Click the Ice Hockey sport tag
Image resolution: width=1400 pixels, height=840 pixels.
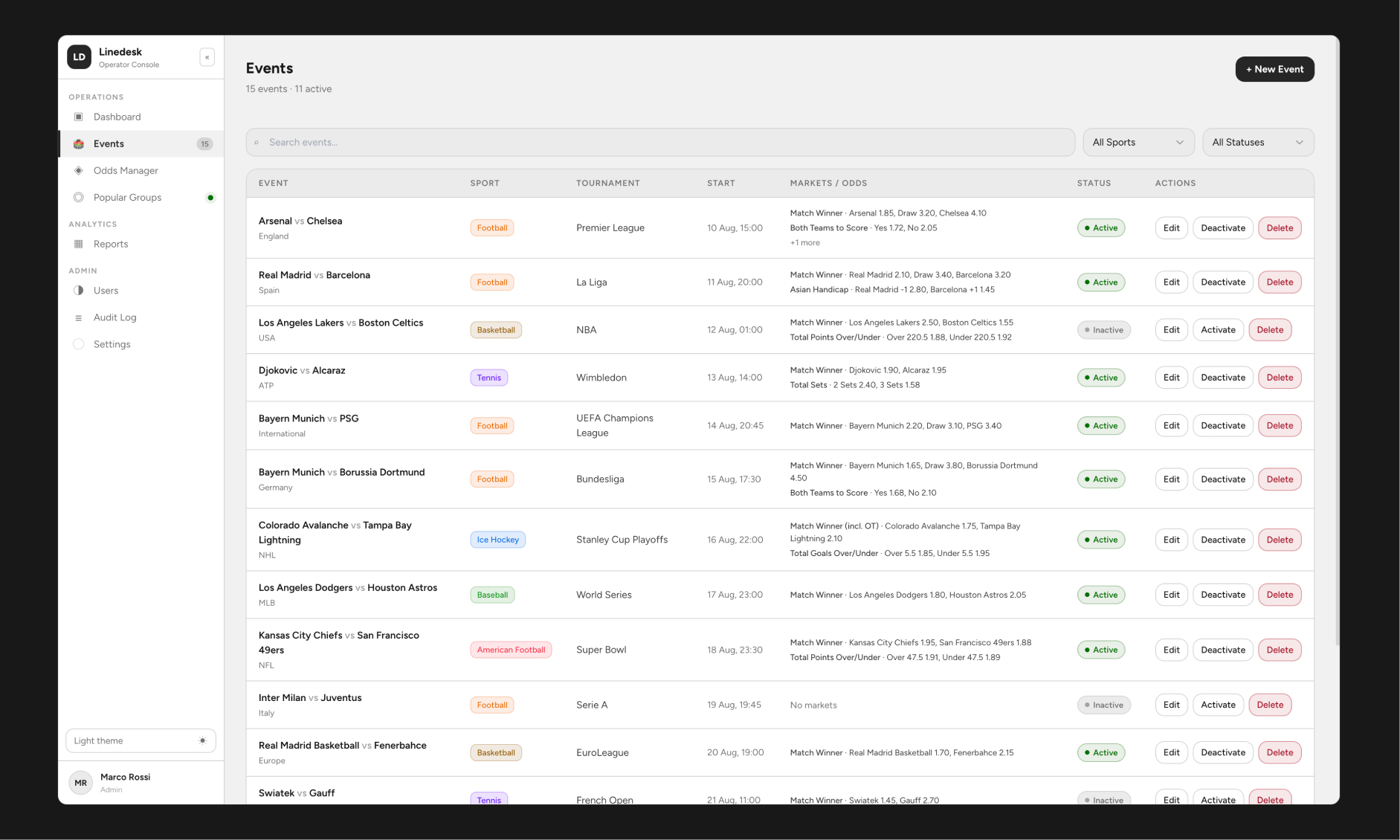click(x=497, y=540)
